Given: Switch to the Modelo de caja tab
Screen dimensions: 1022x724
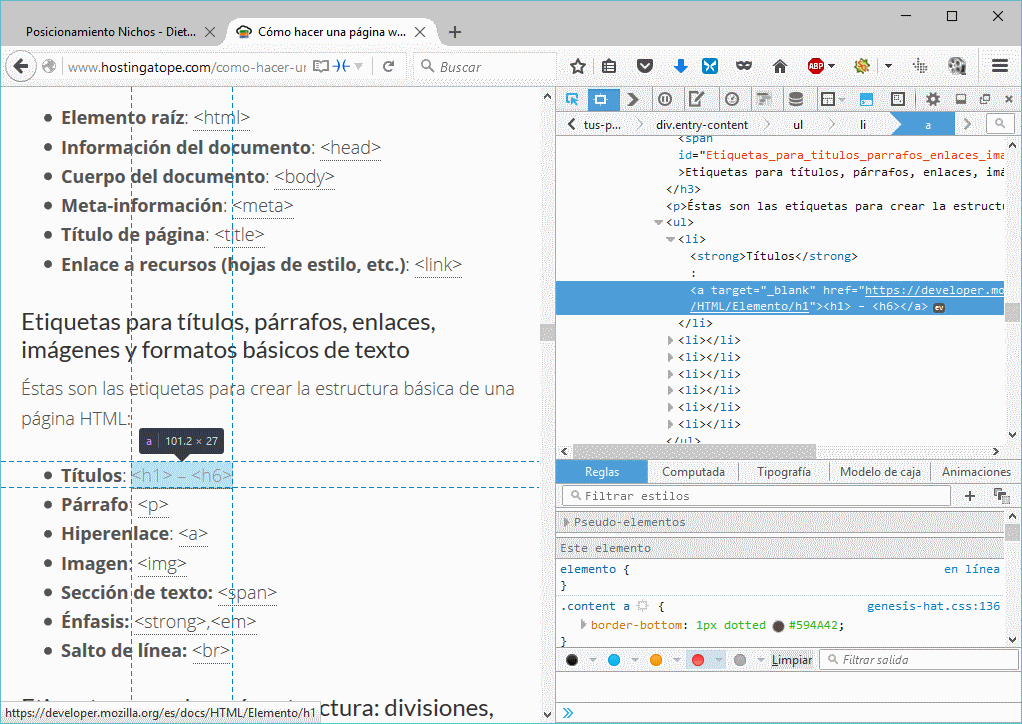Looking at the screenshot, I should point(880,472).
